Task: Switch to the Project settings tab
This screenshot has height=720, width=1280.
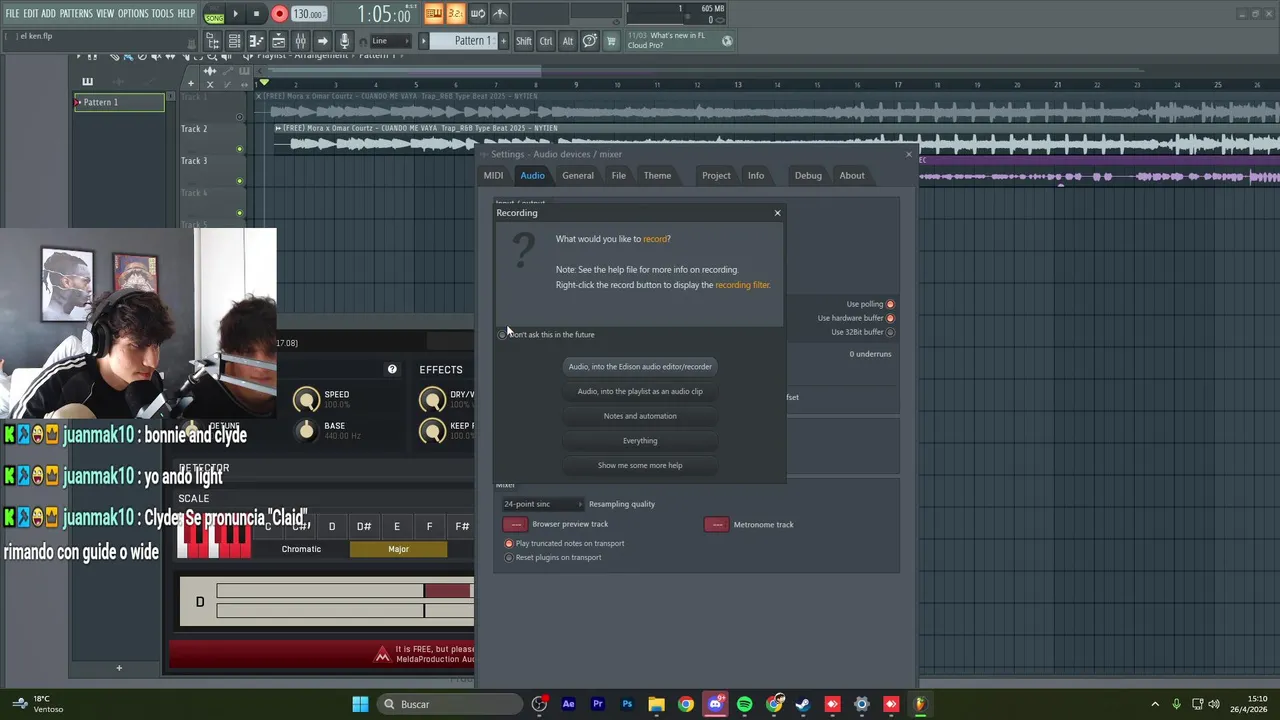Action: pyautogui.click(x=716, y=176)
